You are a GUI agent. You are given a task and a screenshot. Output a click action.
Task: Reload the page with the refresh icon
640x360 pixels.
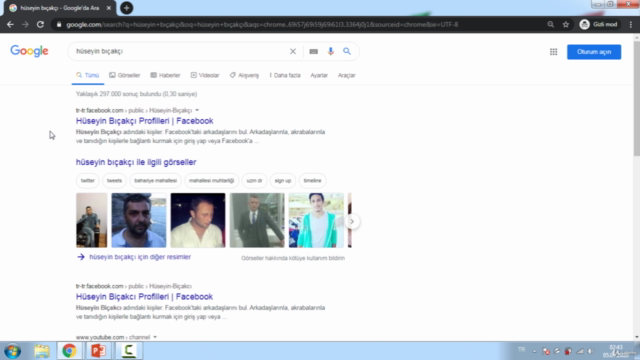click(40, 24)
